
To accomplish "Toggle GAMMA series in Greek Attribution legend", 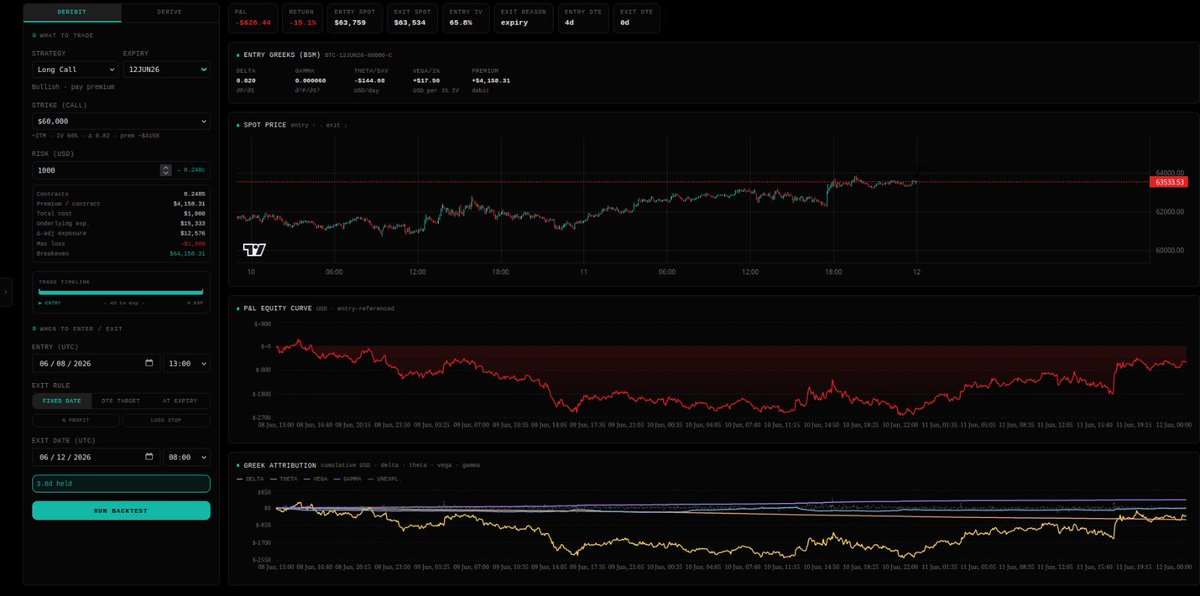I will click(347, 479).
